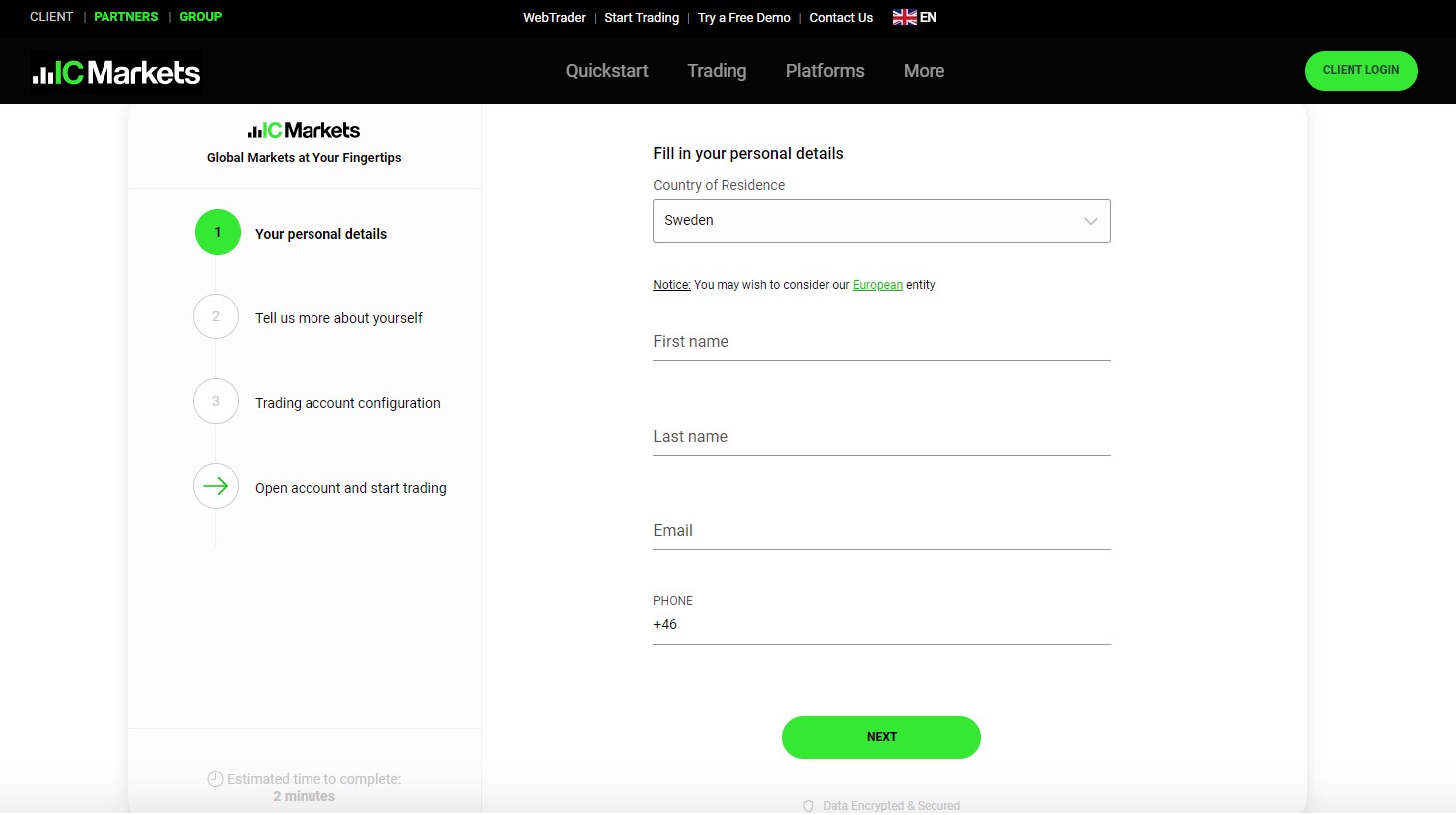Viewport: 1456px width, 815px height.
Task: Open the WebTrader link
Action: (x=554, y=18)
